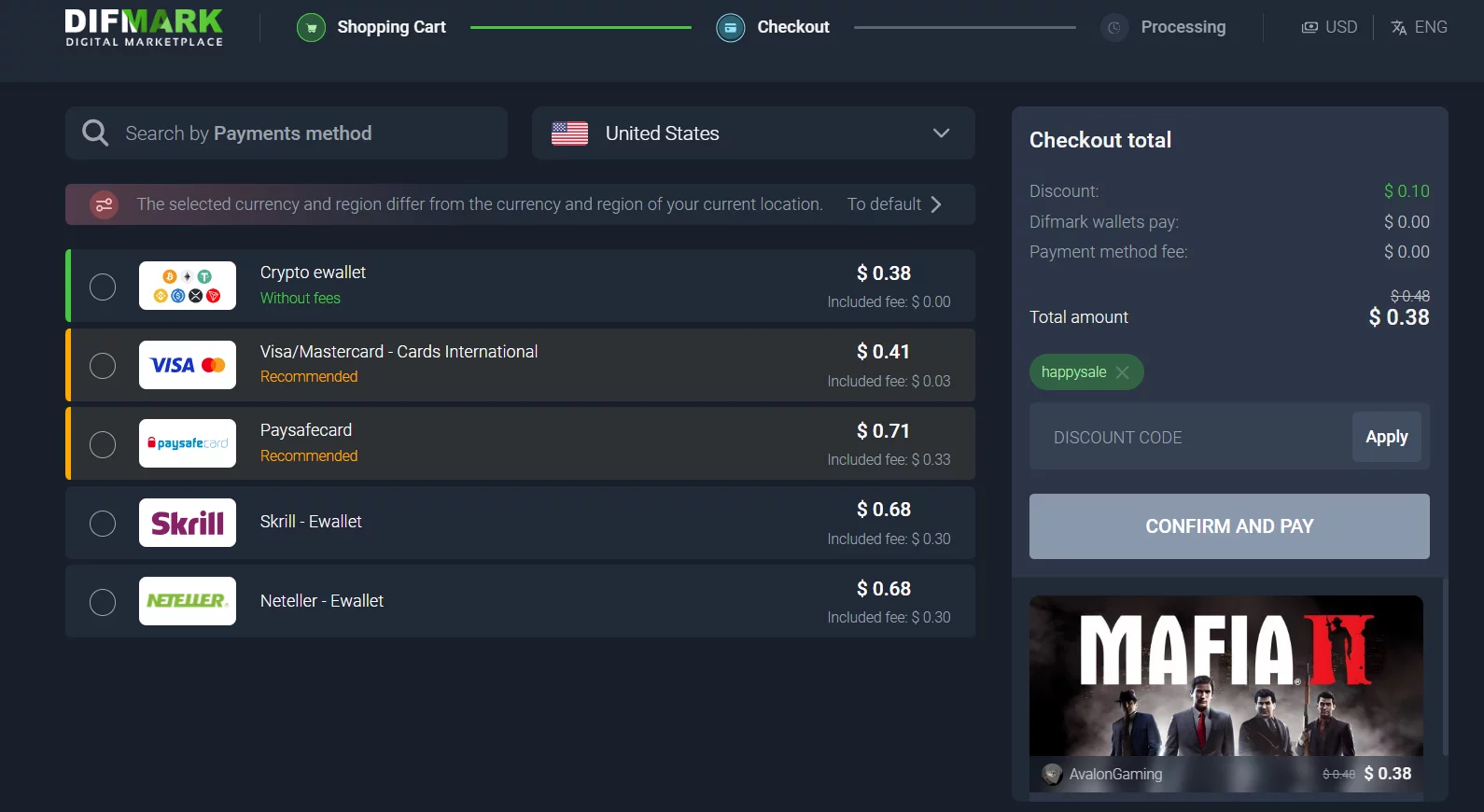Click the red settings icon in the region notice
1484x812 pixels.
(x=104, y=204)
